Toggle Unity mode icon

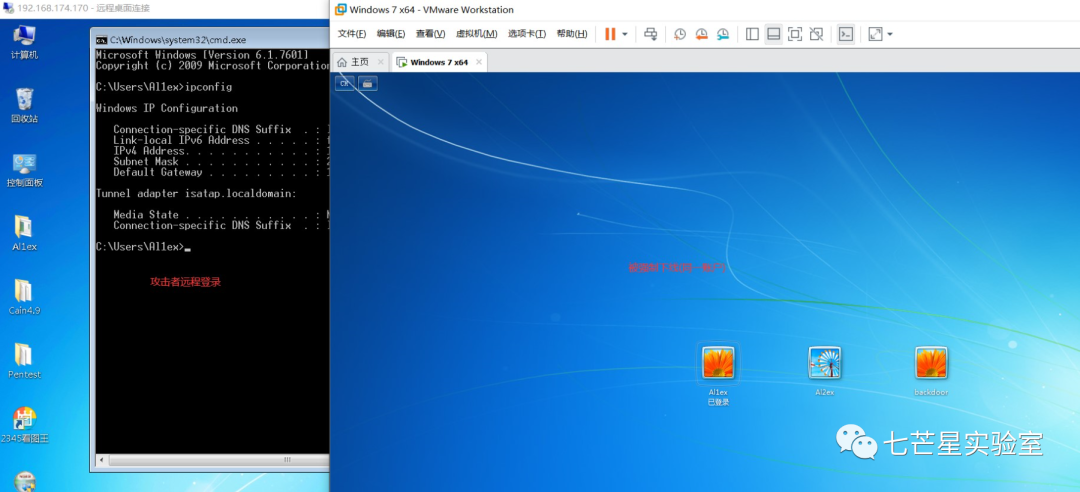[816, 34]
